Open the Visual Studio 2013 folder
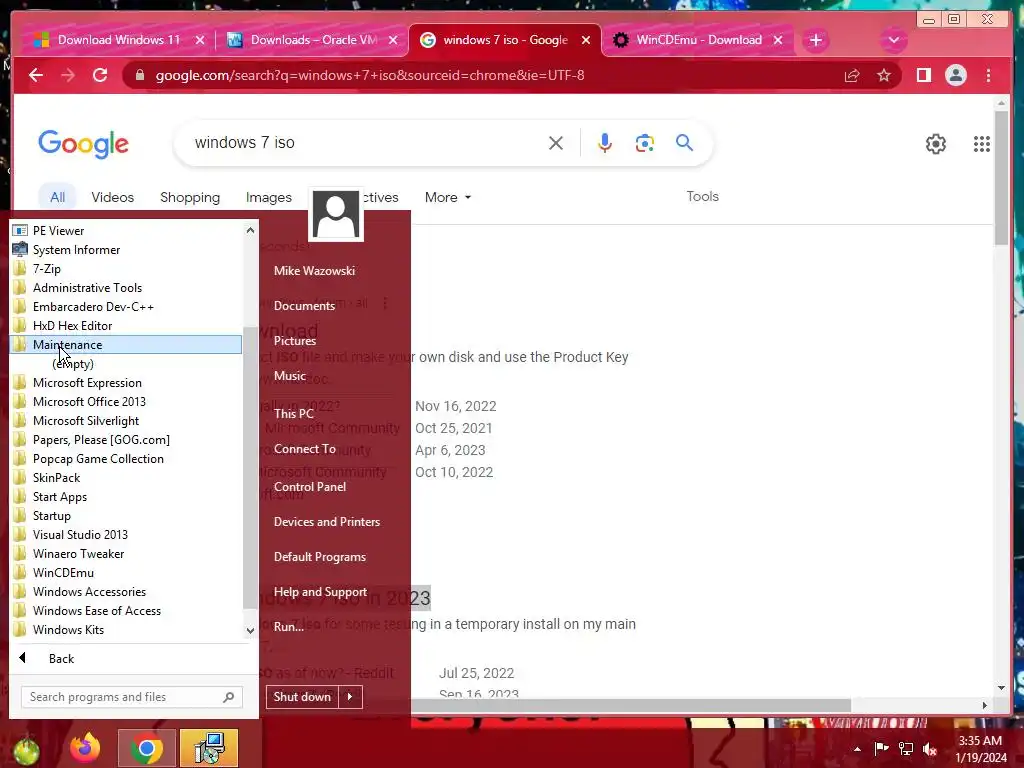This screenshot has width=1024, height=768. point(126,534)
